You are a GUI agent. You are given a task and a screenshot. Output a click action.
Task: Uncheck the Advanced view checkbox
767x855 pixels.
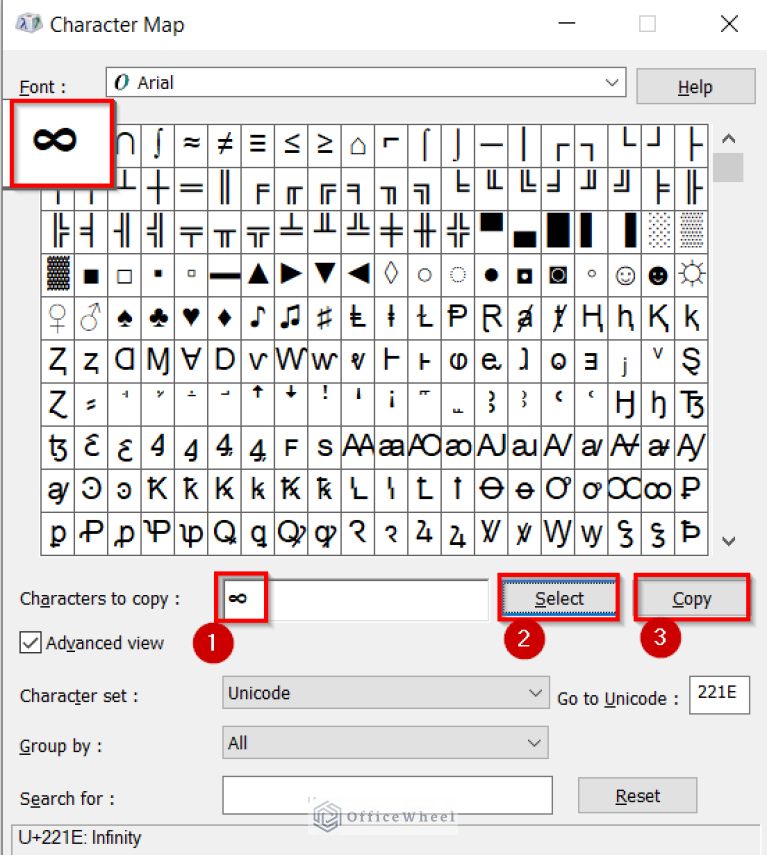click(x=30, y=642)
